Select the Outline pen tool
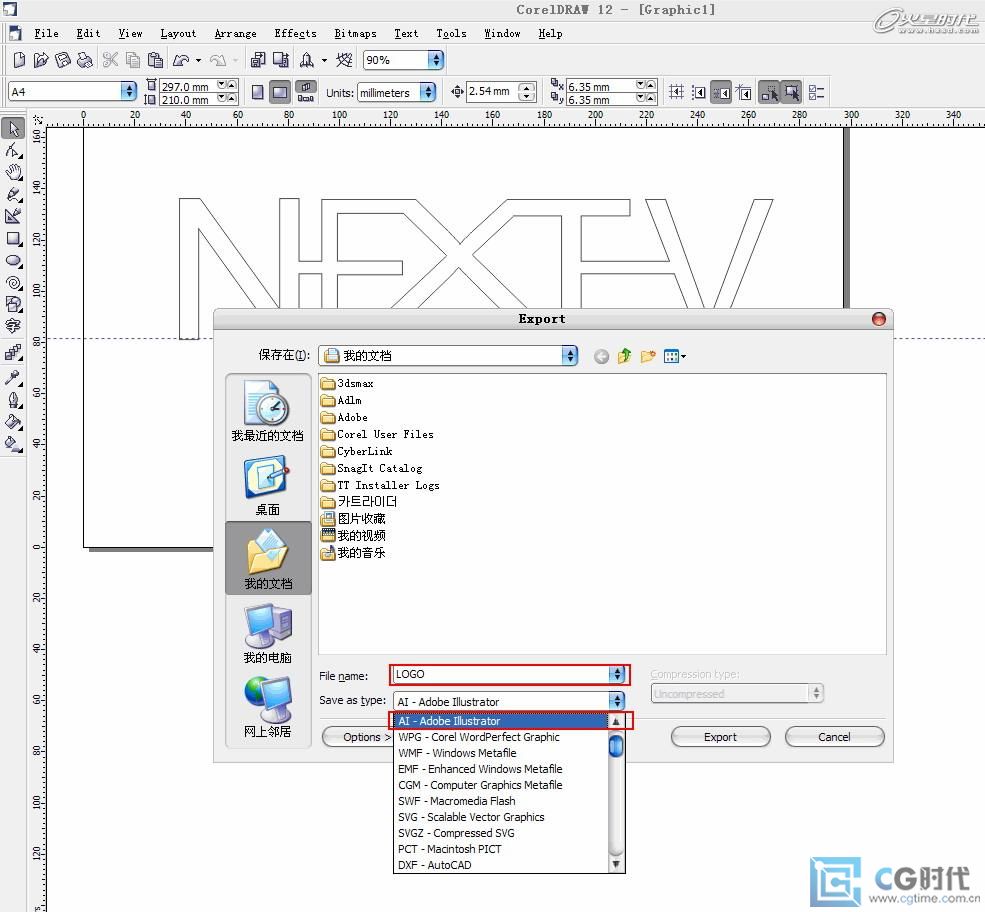Image resolution: width=985 pixels, height=912 pixels. 13,400
